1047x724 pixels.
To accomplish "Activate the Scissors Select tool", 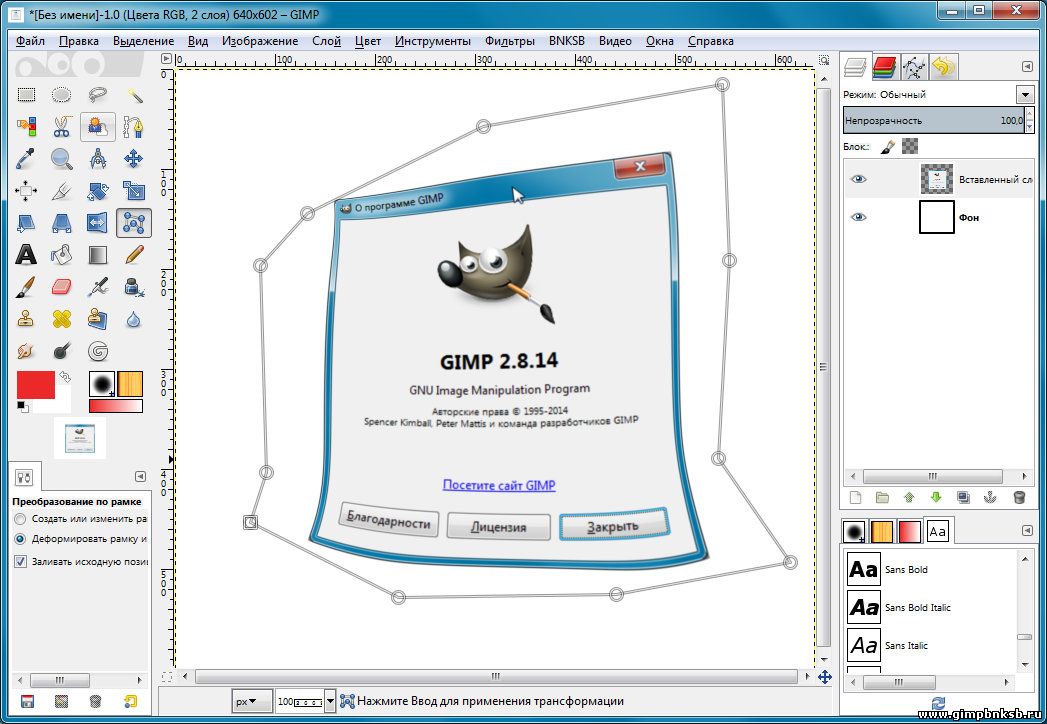I will pos(61,126).
